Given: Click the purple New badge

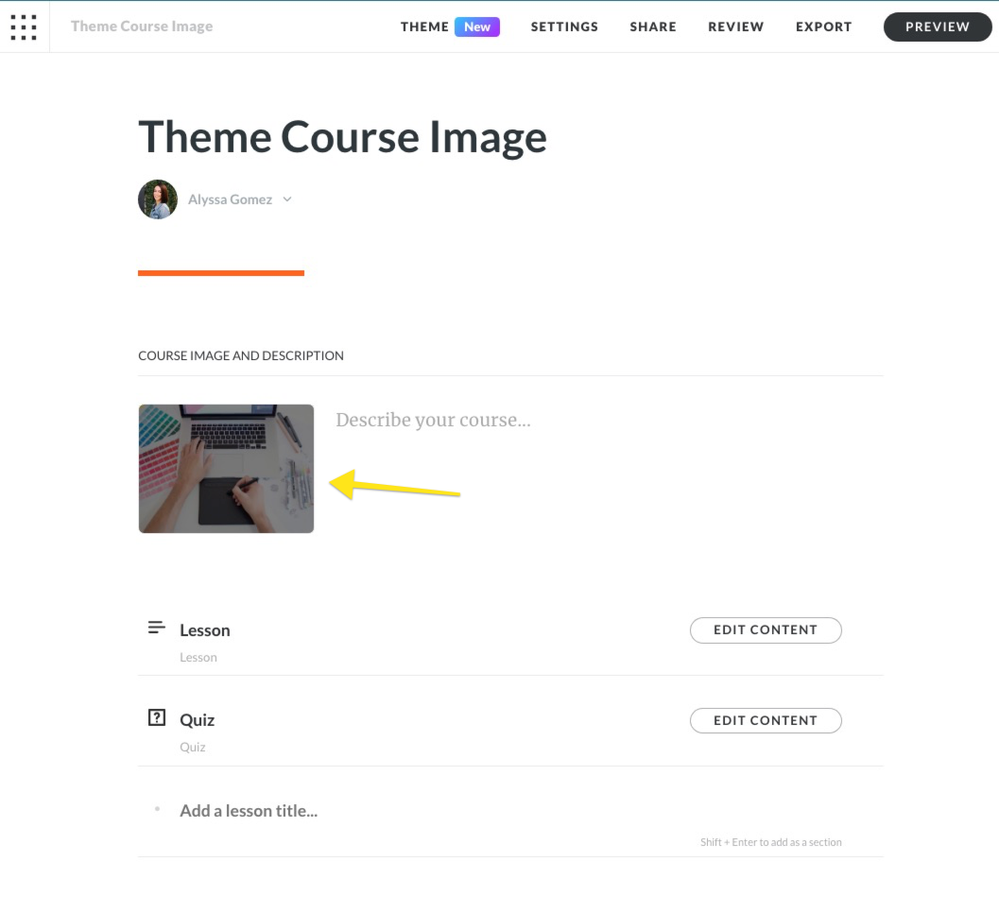Looking at the screenshot, I should coord(477,27).
